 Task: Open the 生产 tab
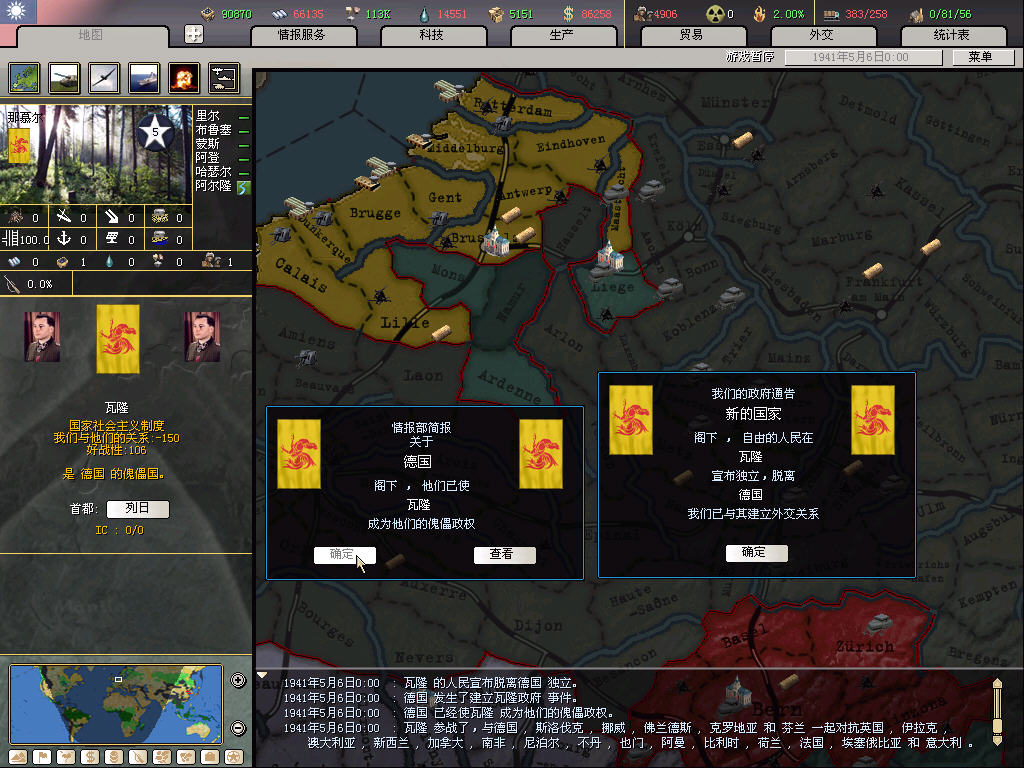click(562, 35)
